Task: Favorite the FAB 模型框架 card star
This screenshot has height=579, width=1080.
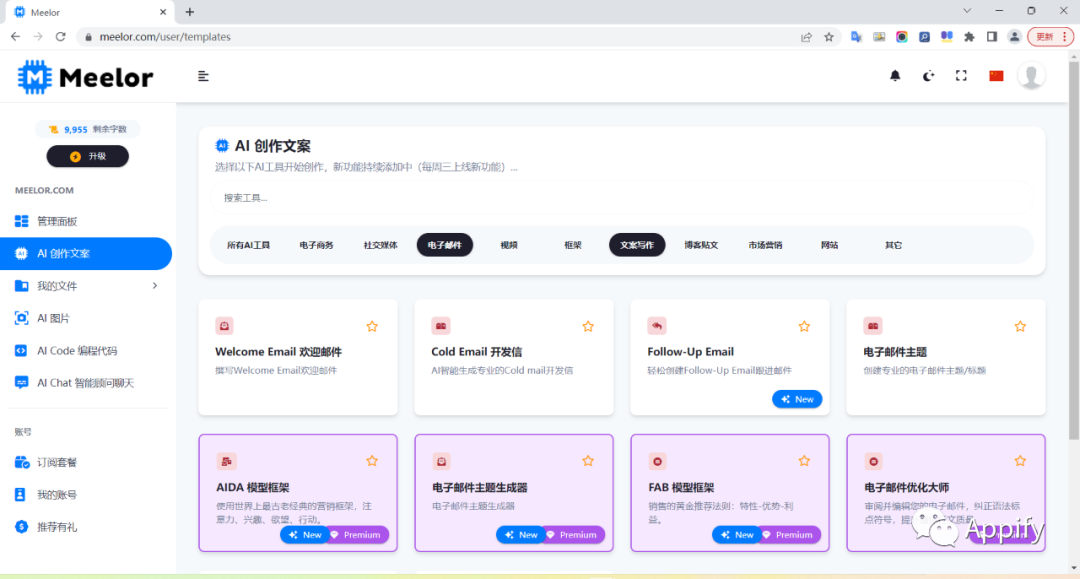Action: (804, 461)
